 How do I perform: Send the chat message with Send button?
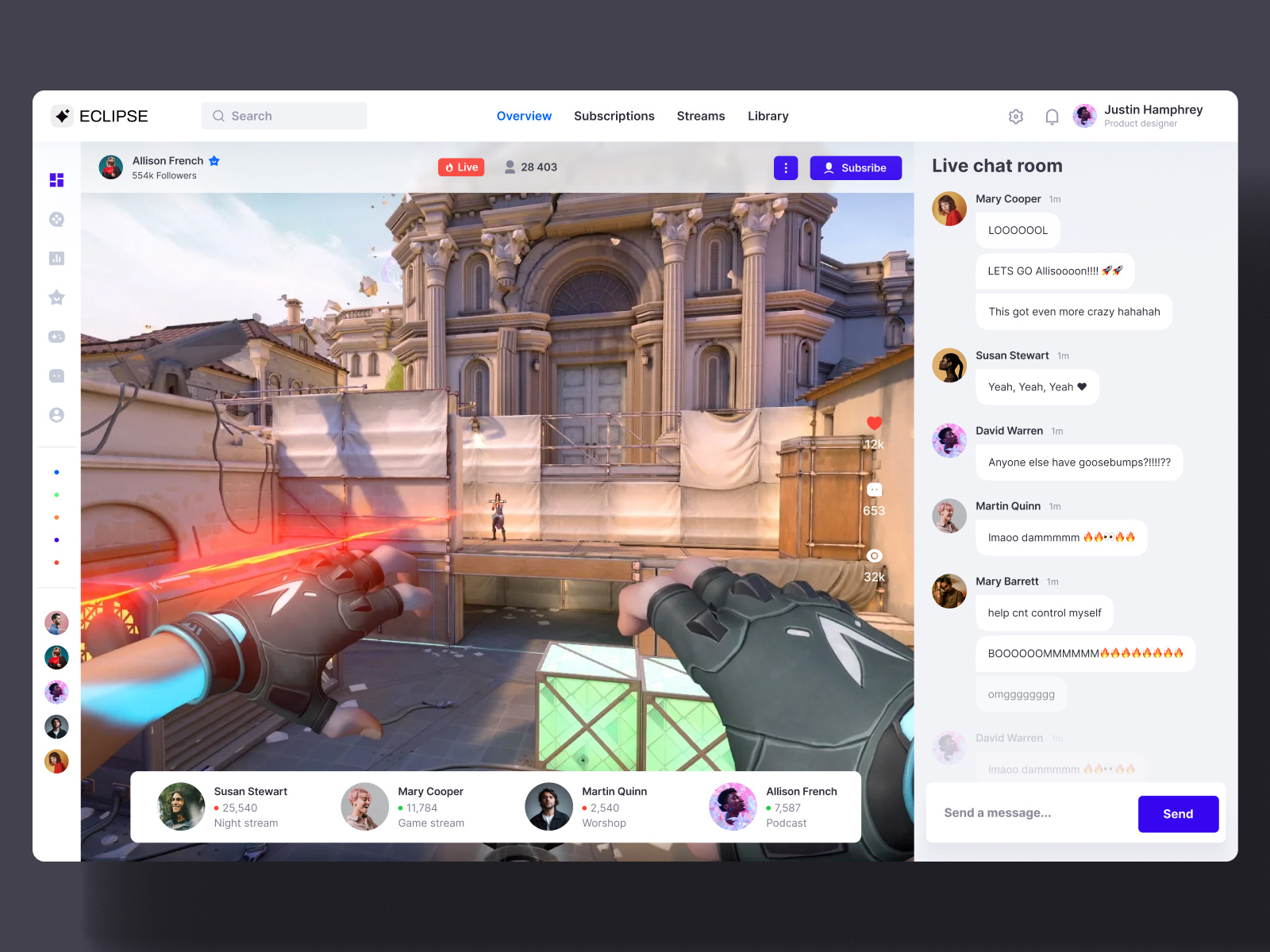coord(1178,814)
